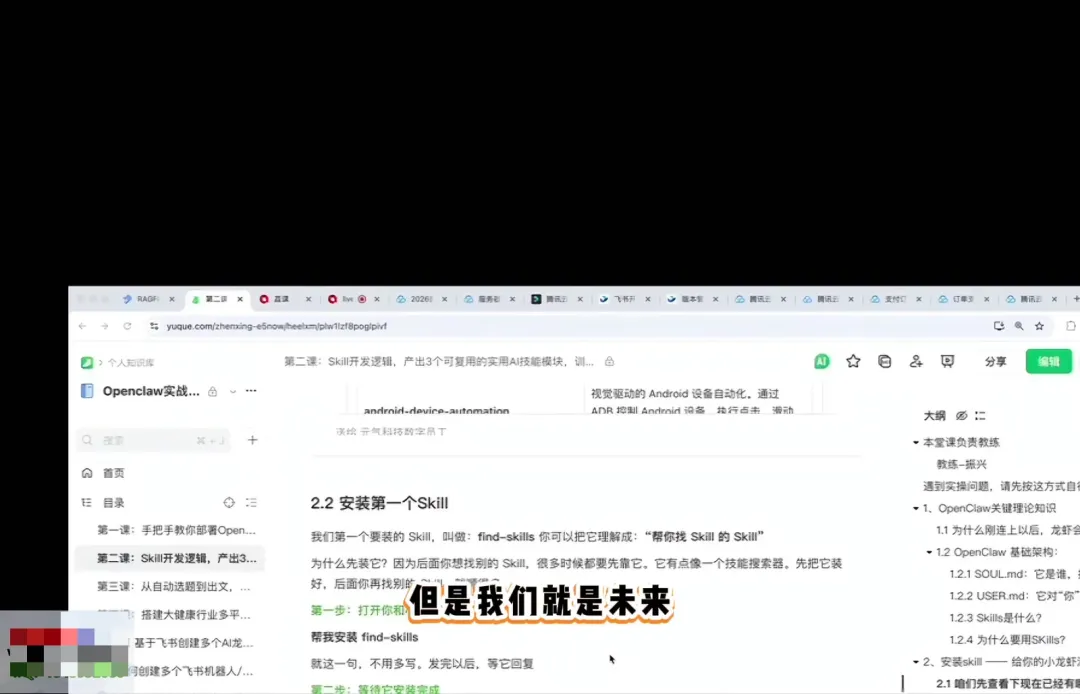Open a new browser tab with the plus

(1075, 299)
